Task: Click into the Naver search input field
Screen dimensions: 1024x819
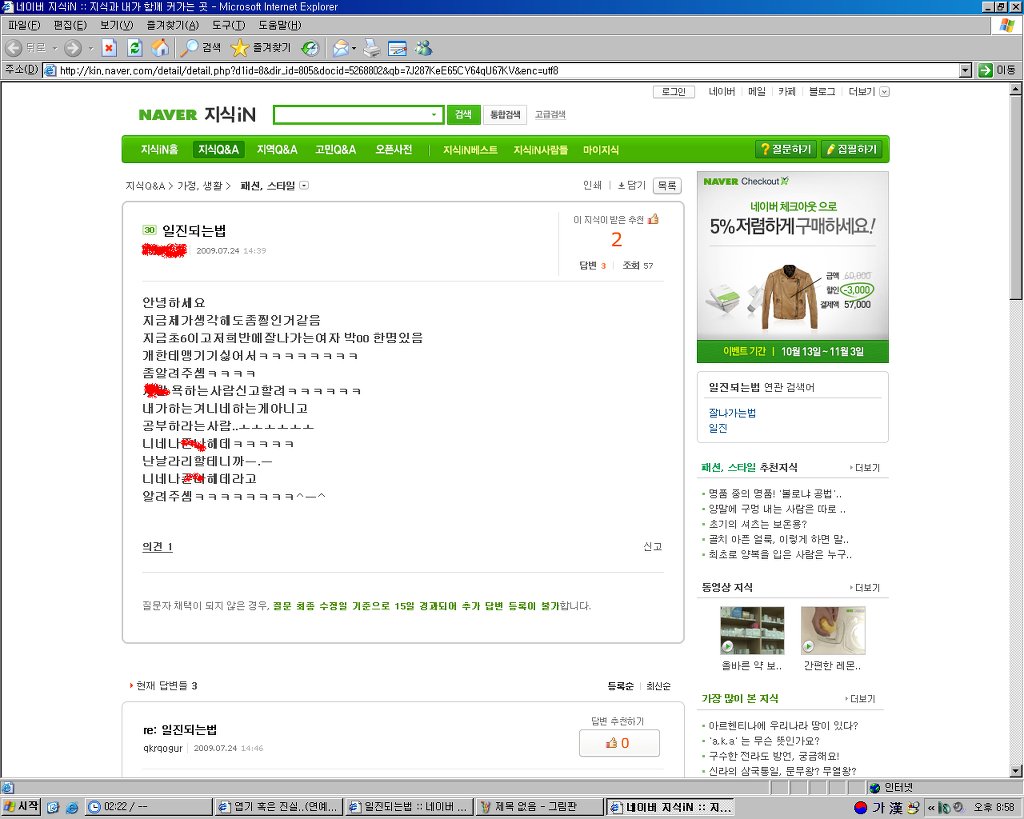Action: tap(352, 115)
